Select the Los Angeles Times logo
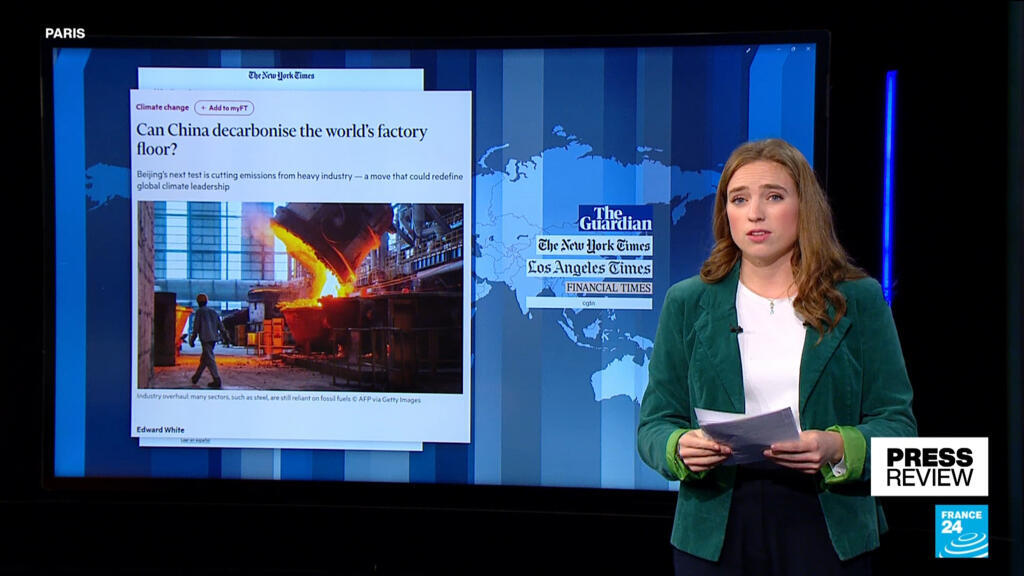Image resolution: width=1024 pixels, height=576 pixels. coord(590,268)
